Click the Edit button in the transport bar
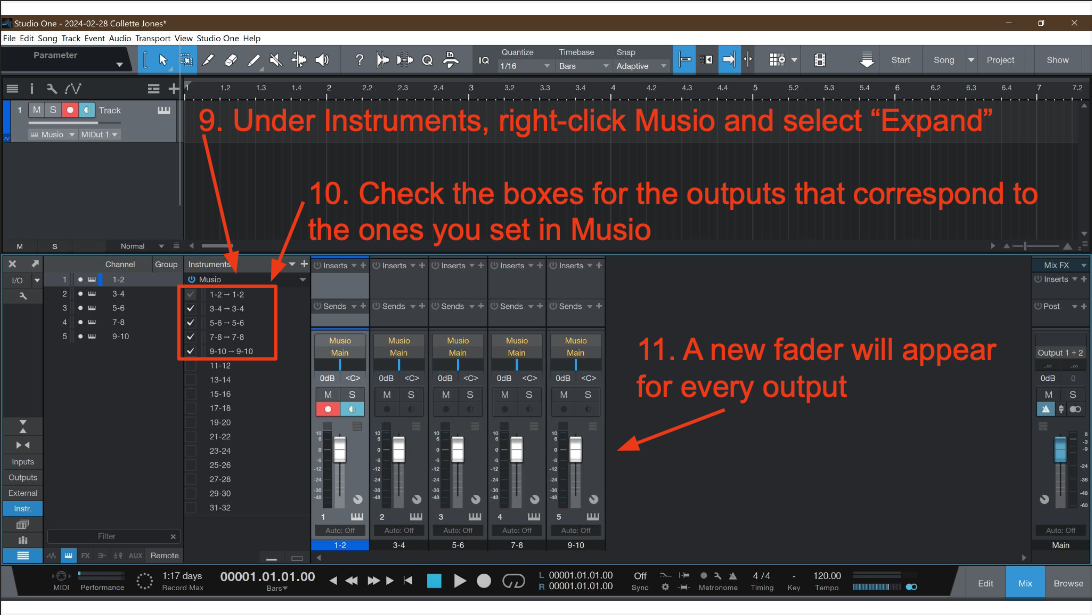 985,583
